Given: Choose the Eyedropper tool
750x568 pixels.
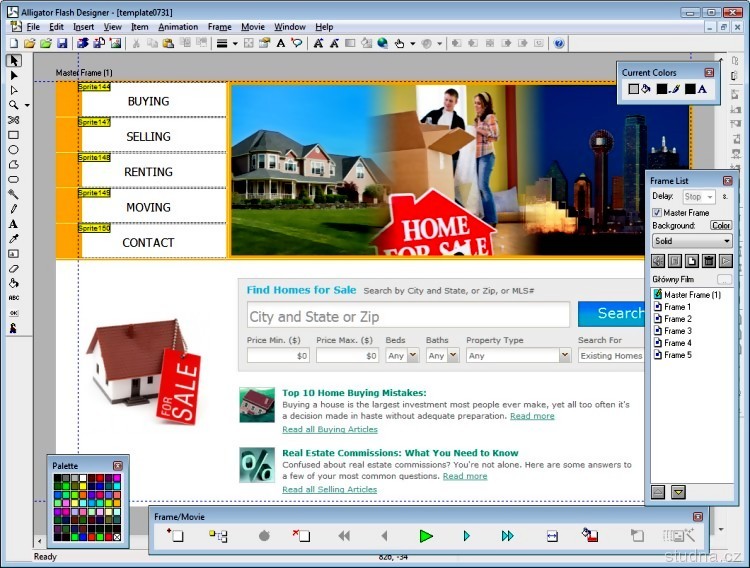Looking at the screenshot, I should (x=14, y=239).
